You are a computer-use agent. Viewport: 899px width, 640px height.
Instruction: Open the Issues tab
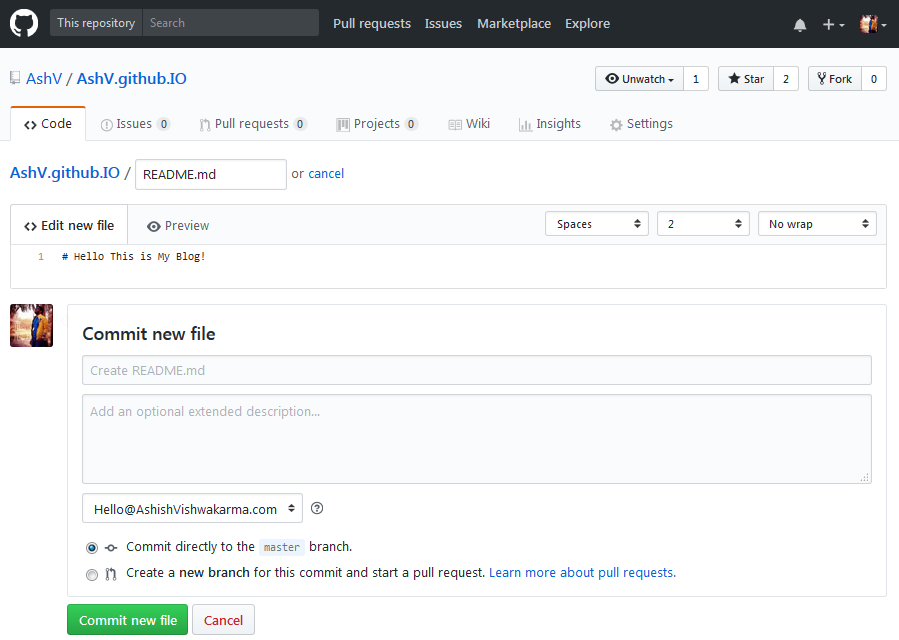click(x=135, y=124)
